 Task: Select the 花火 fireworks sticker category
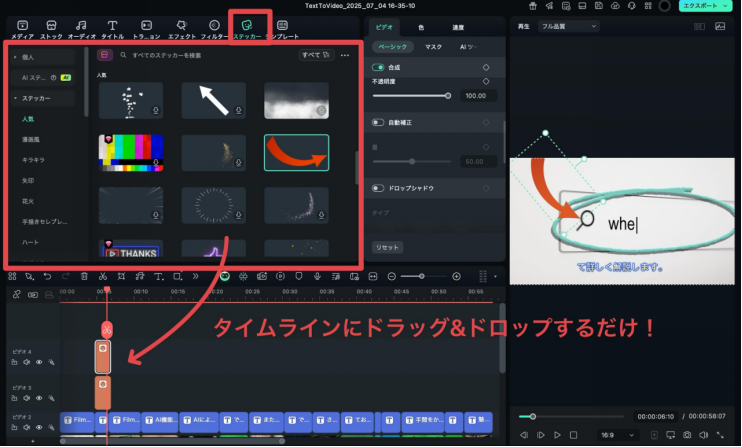28,201
